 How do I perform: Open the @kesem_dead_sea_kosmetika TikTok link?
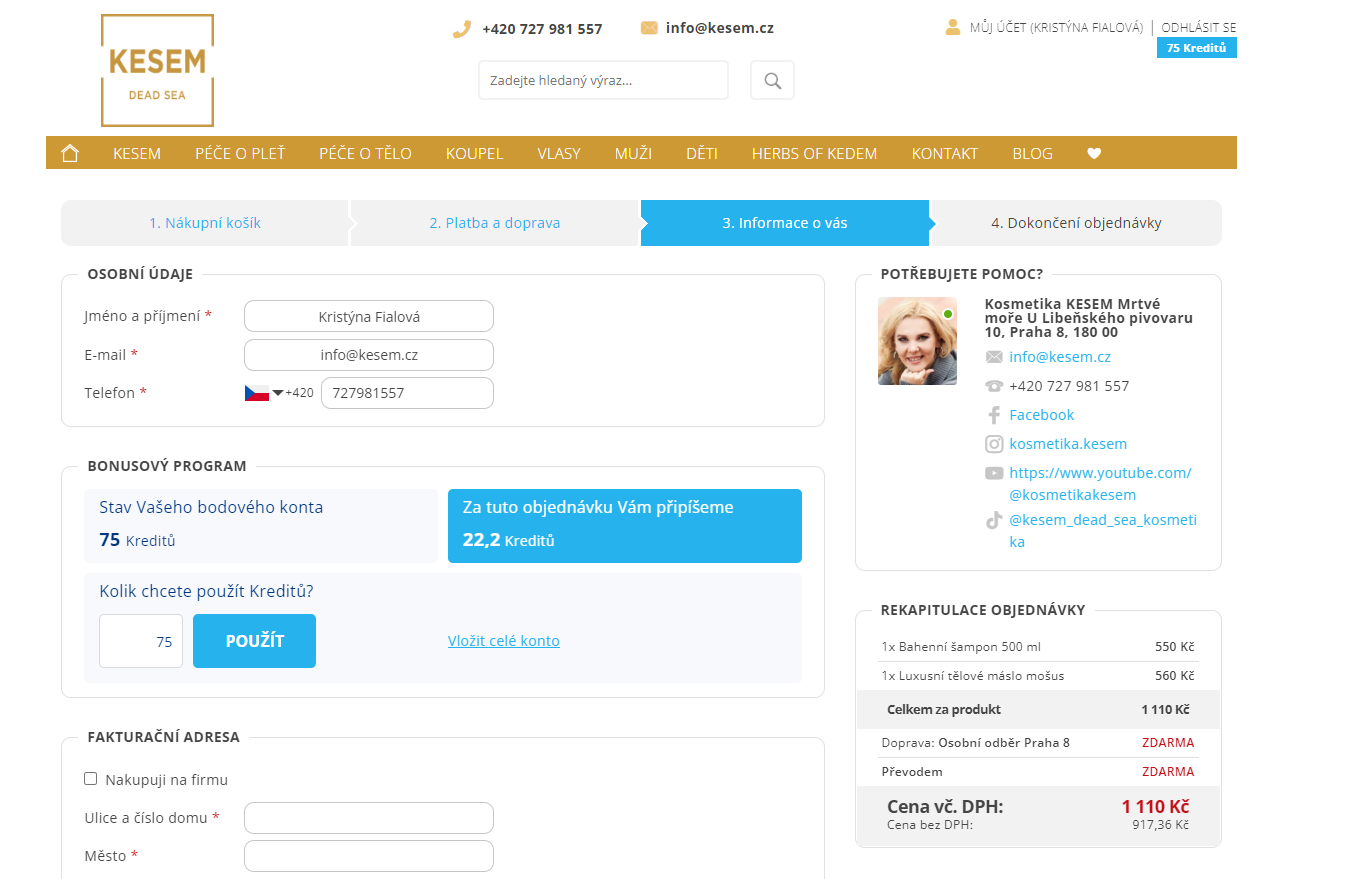1103,531
